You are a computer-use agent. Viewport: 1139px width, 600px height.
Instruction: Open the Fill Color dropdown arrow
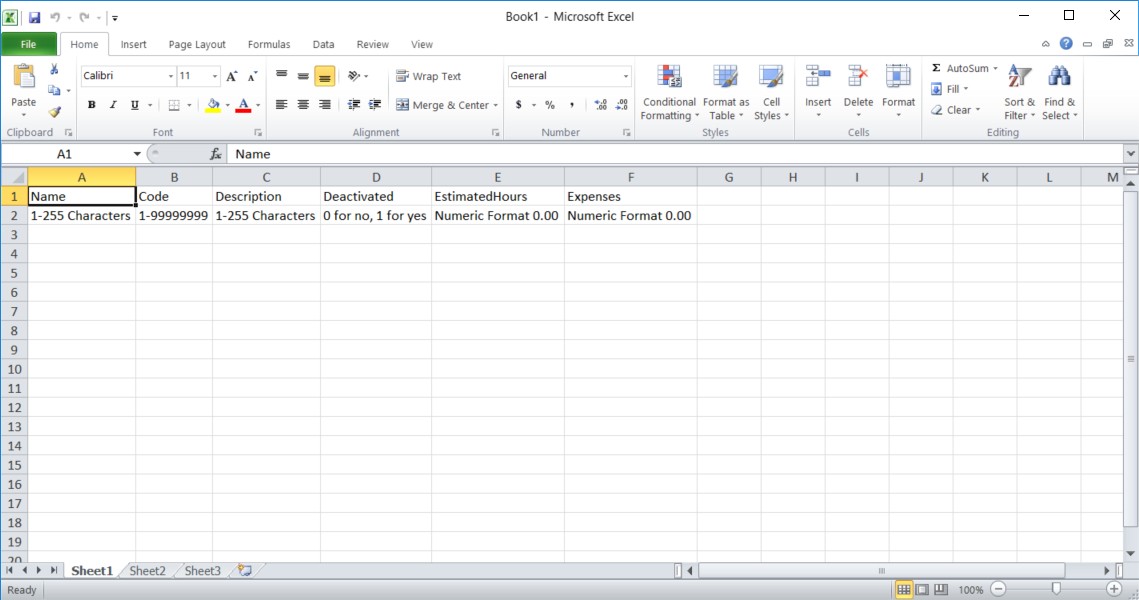click(x=227, y=105)
